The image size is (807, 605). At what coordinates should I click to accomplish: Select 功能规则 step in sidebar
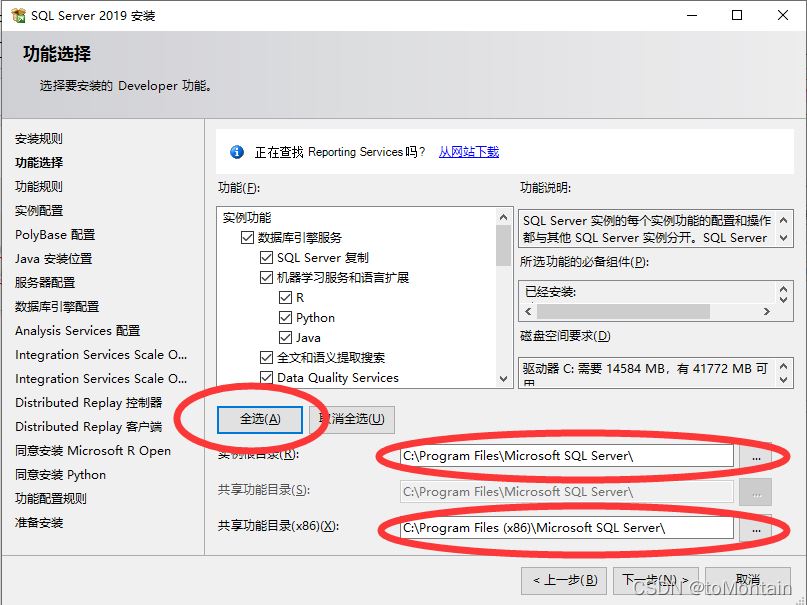coord(39,187)
